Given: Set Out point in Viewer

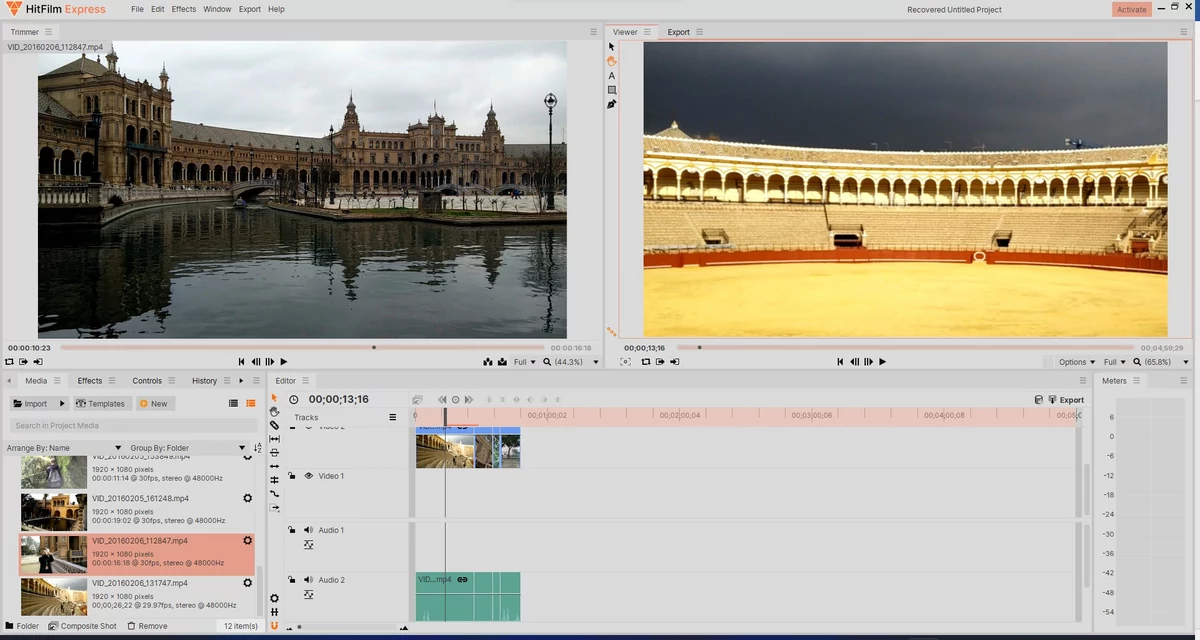Looking at the screenshot, I should click(x=674, y=362).
